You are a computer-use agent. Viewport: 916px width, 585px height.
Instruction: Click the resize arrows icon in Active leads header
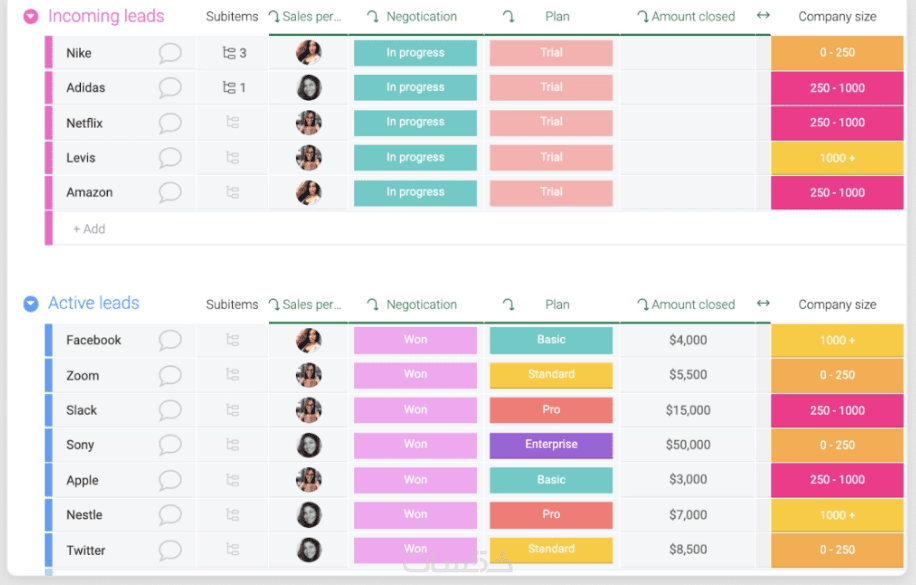pyautogui.click(x=763, y=304)
